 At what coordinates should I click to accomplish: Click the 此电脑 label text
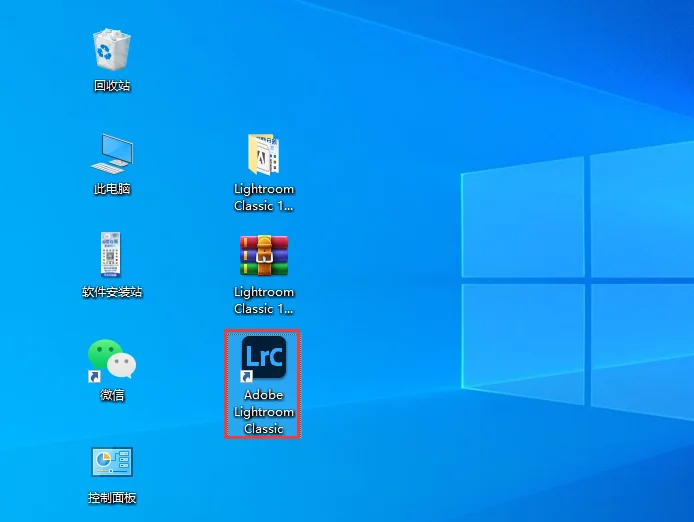pyautogui.click(x=112, y=189)
